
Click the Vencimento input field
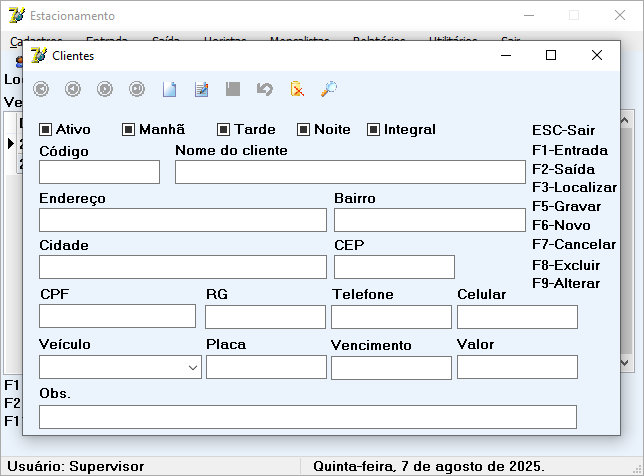(x=391, y=368)
